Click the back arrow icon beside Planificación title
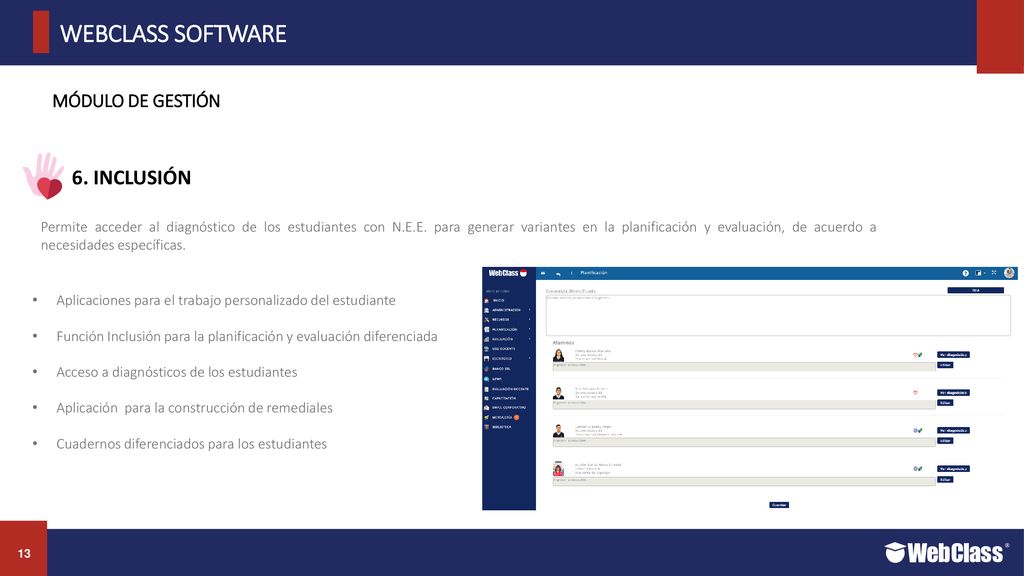The image size is (1024, 576). pyautogui.click(x=558, y=274)
